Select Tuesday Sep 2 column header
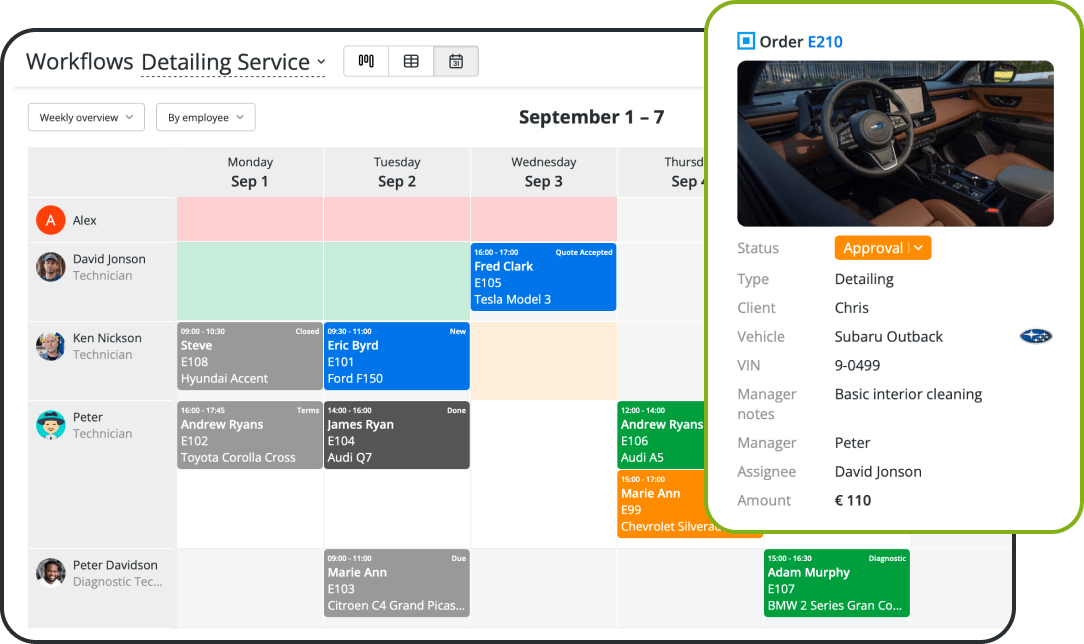Viewport: 1084px width, 644px height. pos(397,172)
